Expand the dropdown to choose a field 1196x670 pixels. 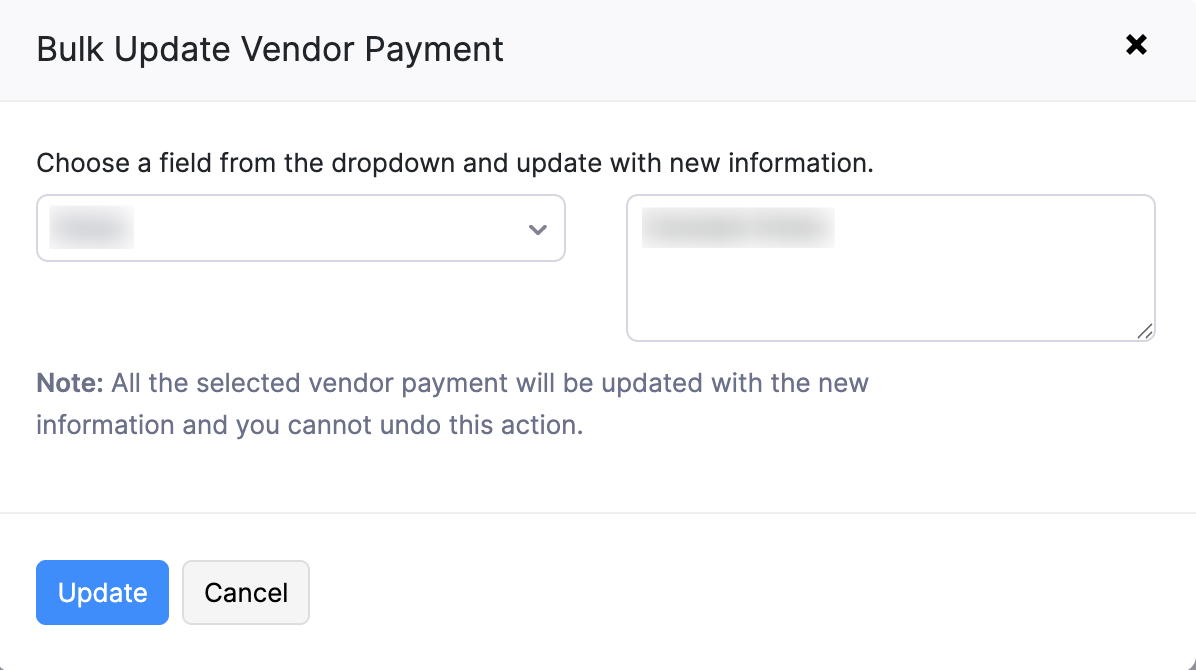coord(300,228)
